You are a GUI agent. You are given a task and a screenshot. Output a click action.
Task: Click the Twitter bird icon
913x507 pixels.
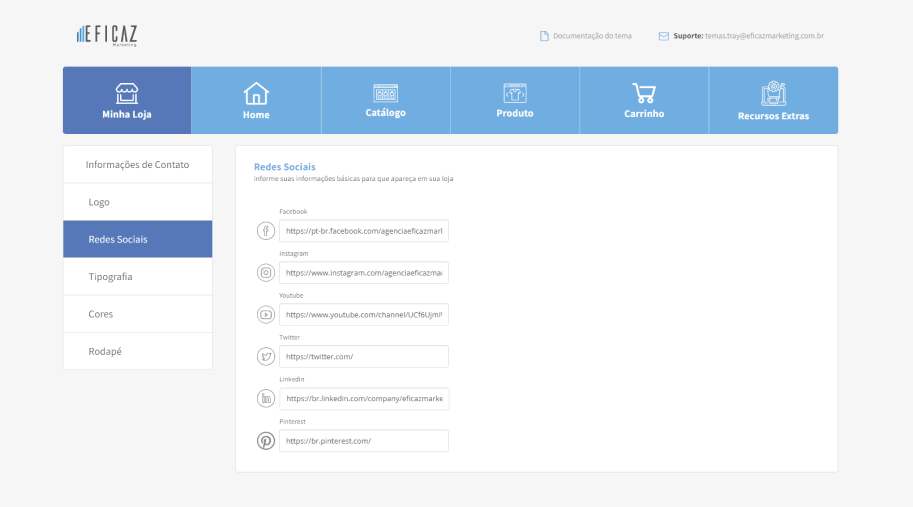tap(266, 356)
